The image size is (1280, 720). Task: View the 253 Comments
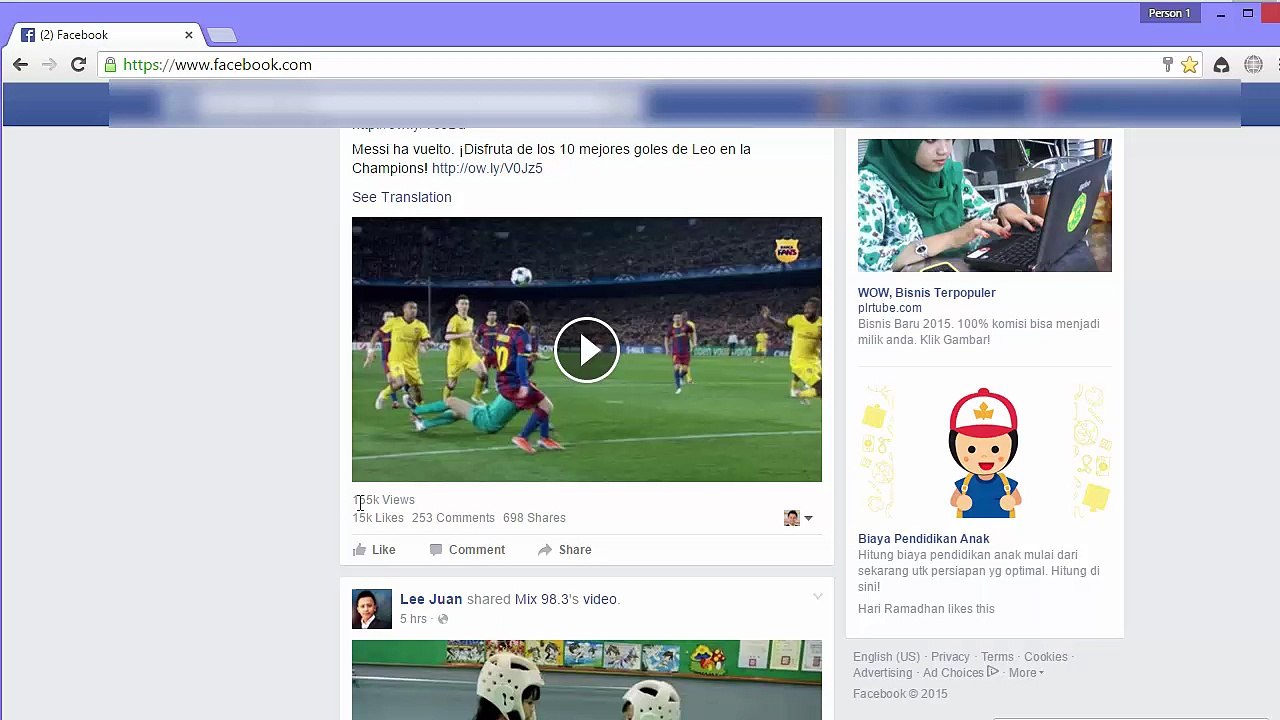453,518
